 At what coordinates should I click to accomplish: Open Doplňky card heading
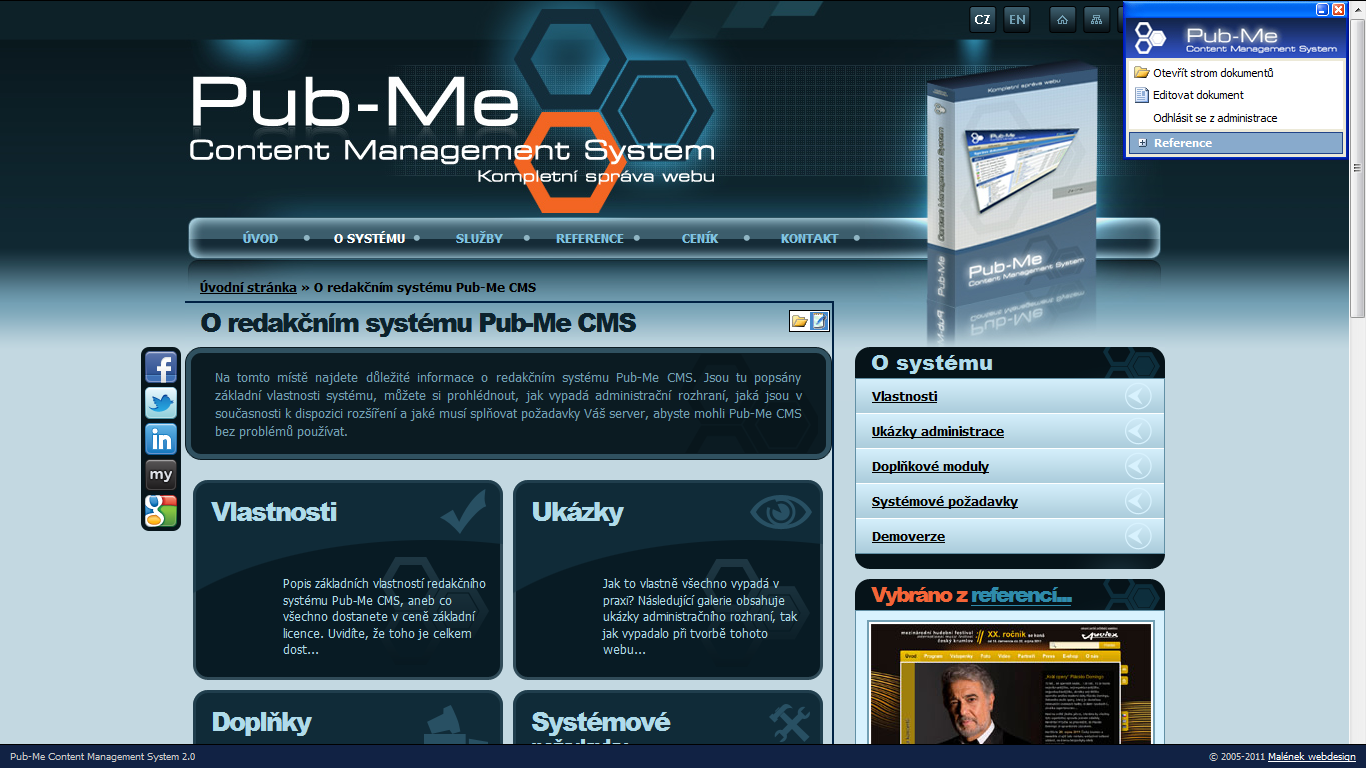(x=261, y=722)
